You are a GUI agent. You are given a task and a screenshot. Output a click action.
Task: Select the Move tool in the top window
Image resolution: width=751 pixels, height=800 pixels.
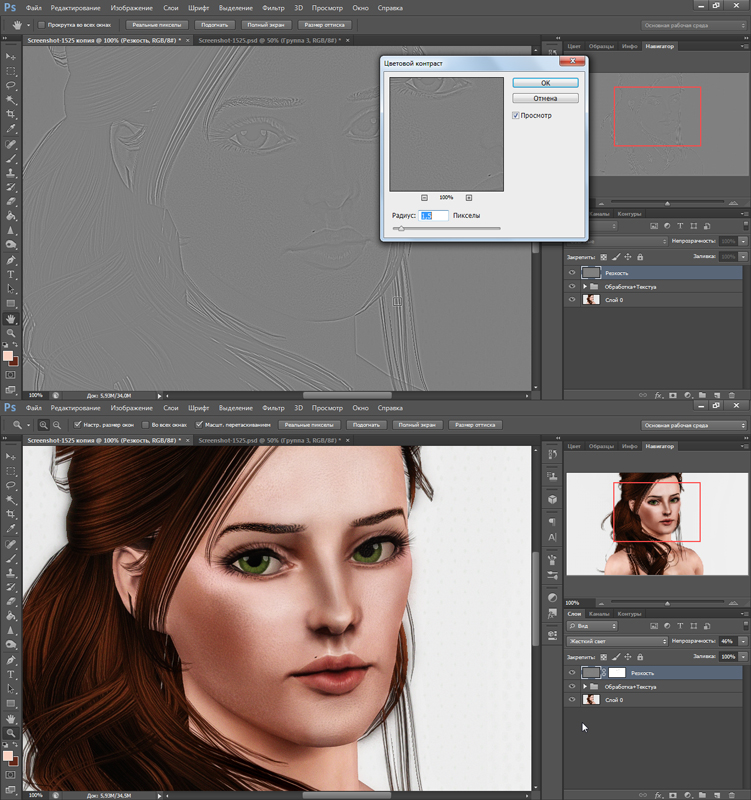click(11, 56)
